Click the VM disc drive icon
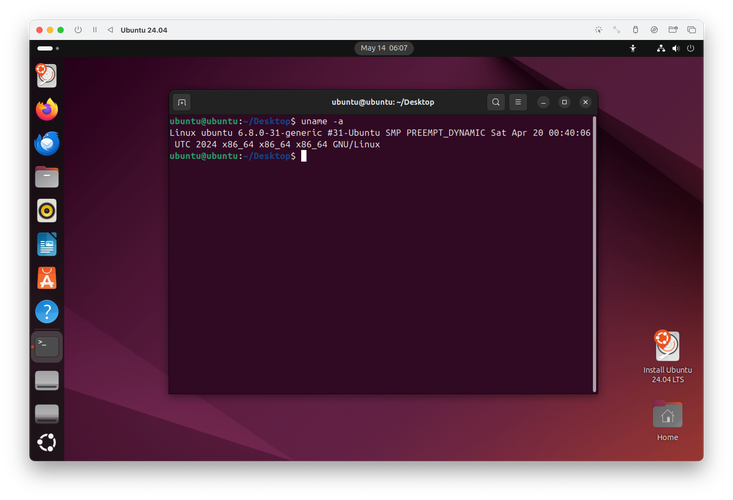Viewport: 733px width, 500px height. 654,30
